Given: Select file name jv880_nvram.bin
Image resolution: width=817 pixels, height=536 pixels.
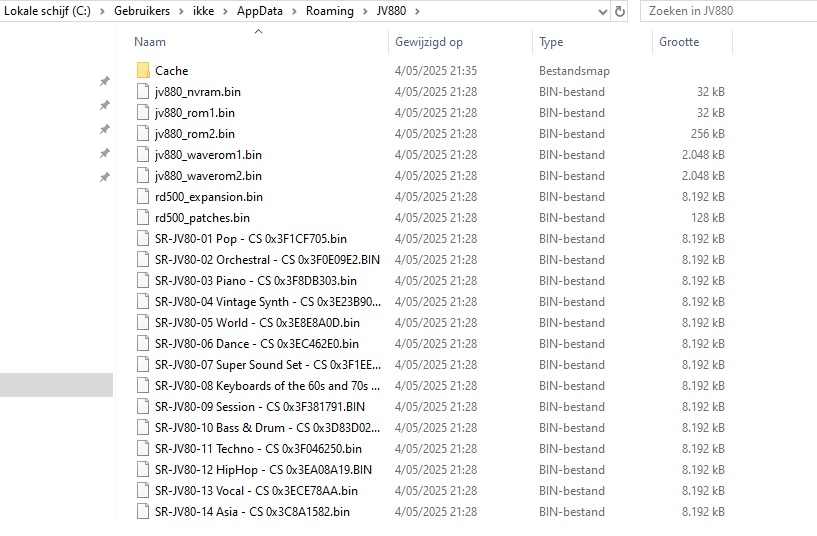Looking at the screenshot, I should point(198,92).
